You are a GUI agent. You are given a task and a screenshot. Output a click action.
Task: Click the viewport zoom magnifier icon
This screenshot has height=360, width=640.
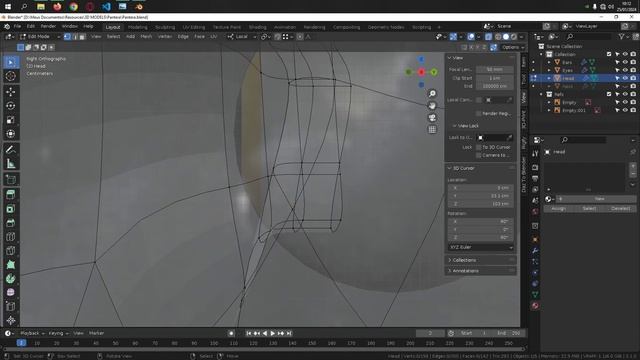(432, 94)
